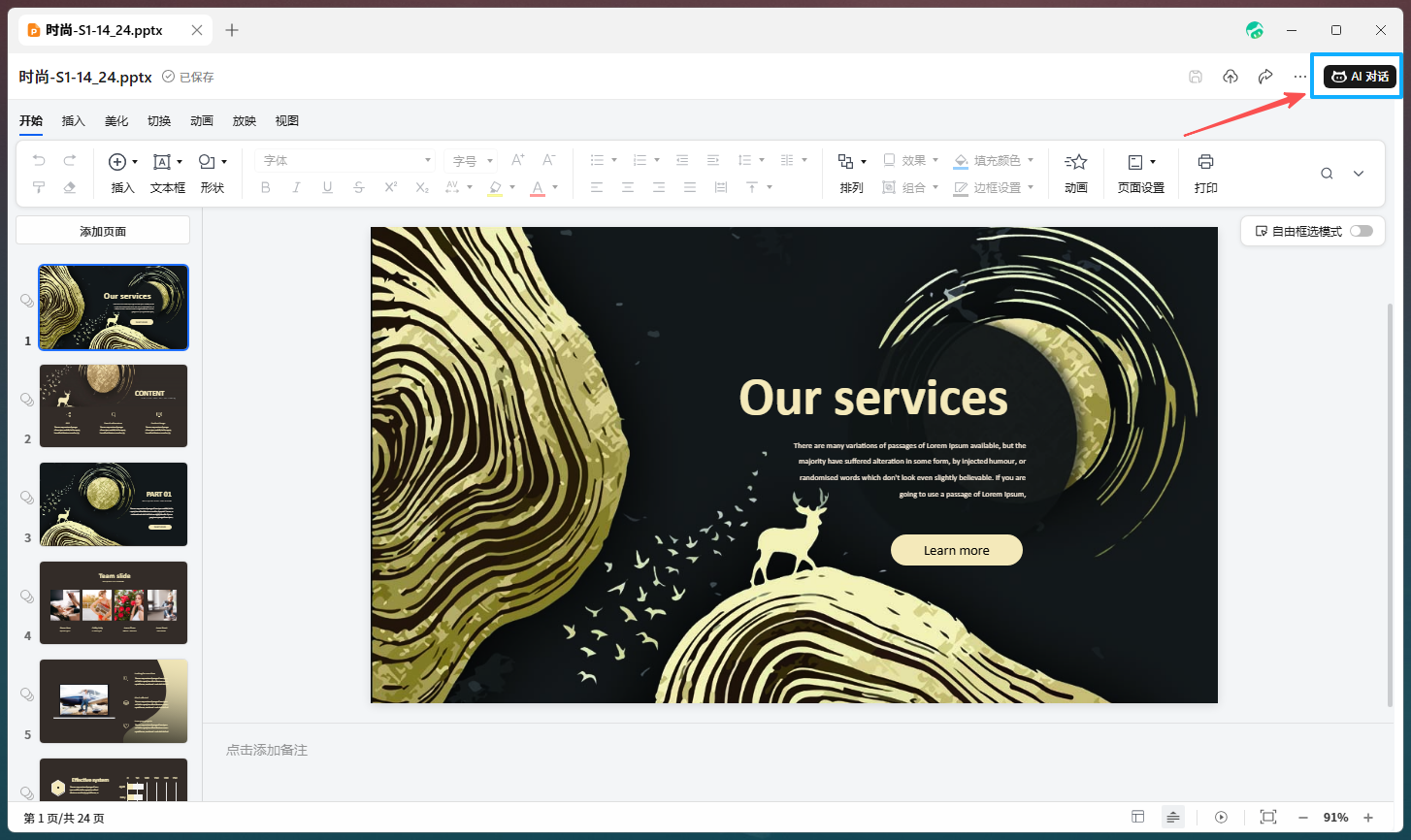The height and width of the screenshot is (840, 1411).
Task: Switch to the 美化 tab
Action: pos(116,121)
